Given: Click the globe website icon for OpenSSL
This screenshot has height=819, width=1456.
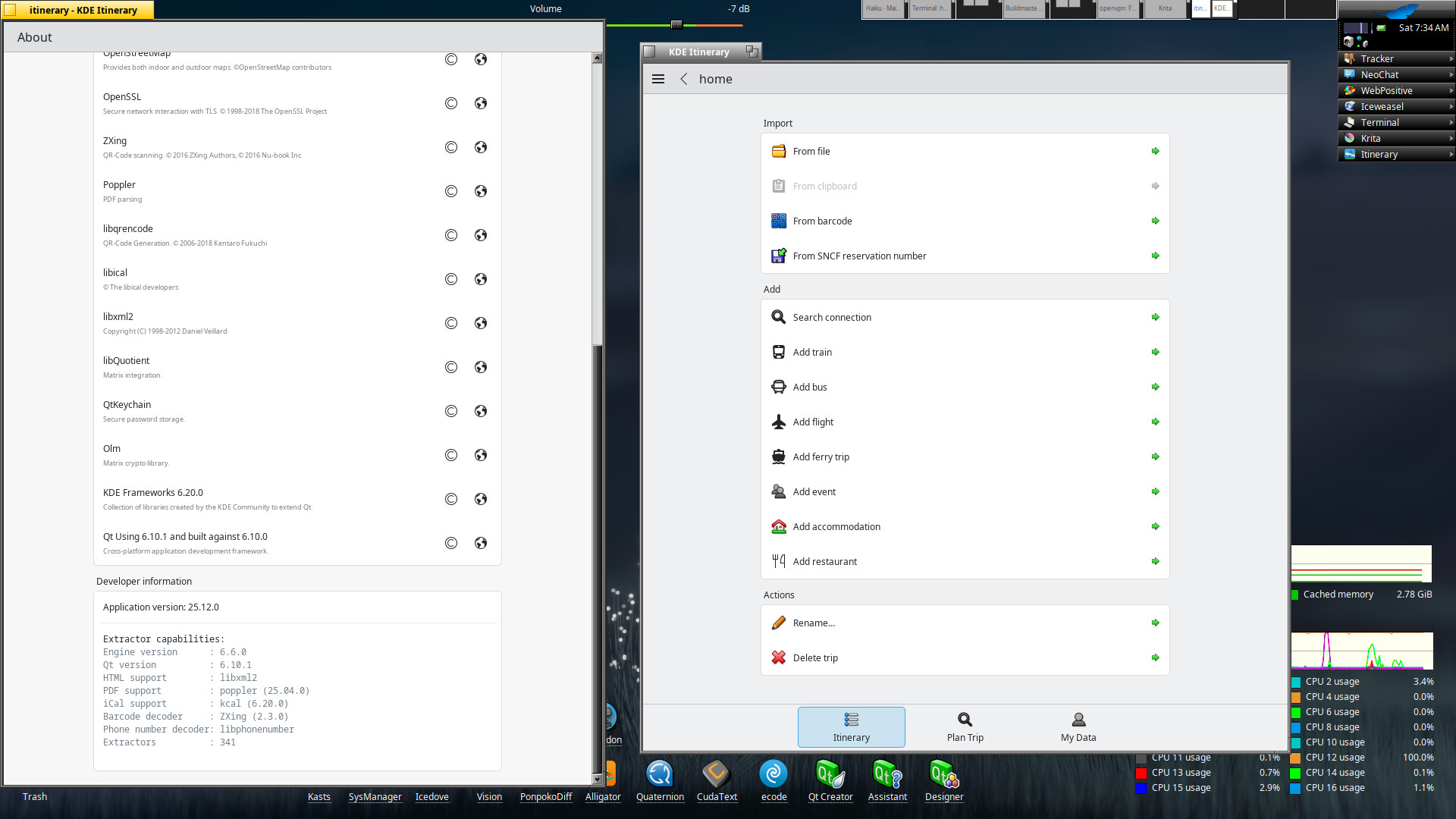Looking at the screenshot, I should coord(481,103).
